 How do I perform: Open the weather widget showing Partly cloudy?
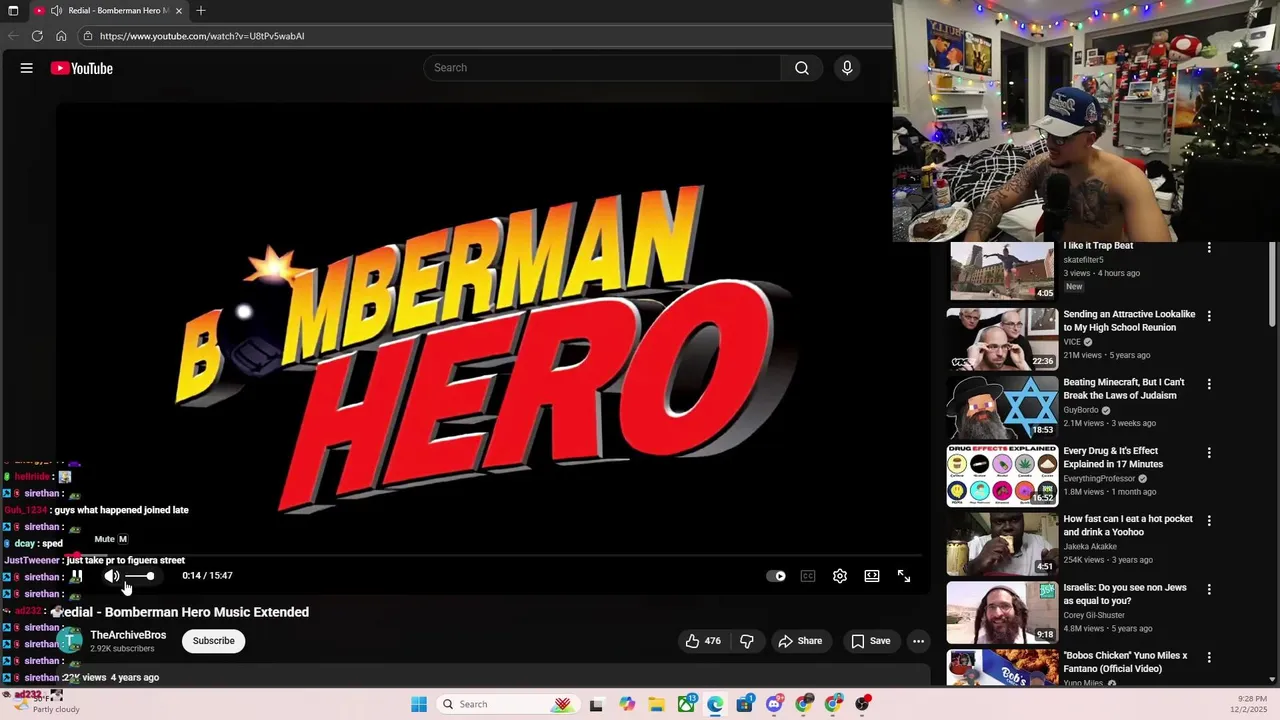45,704
